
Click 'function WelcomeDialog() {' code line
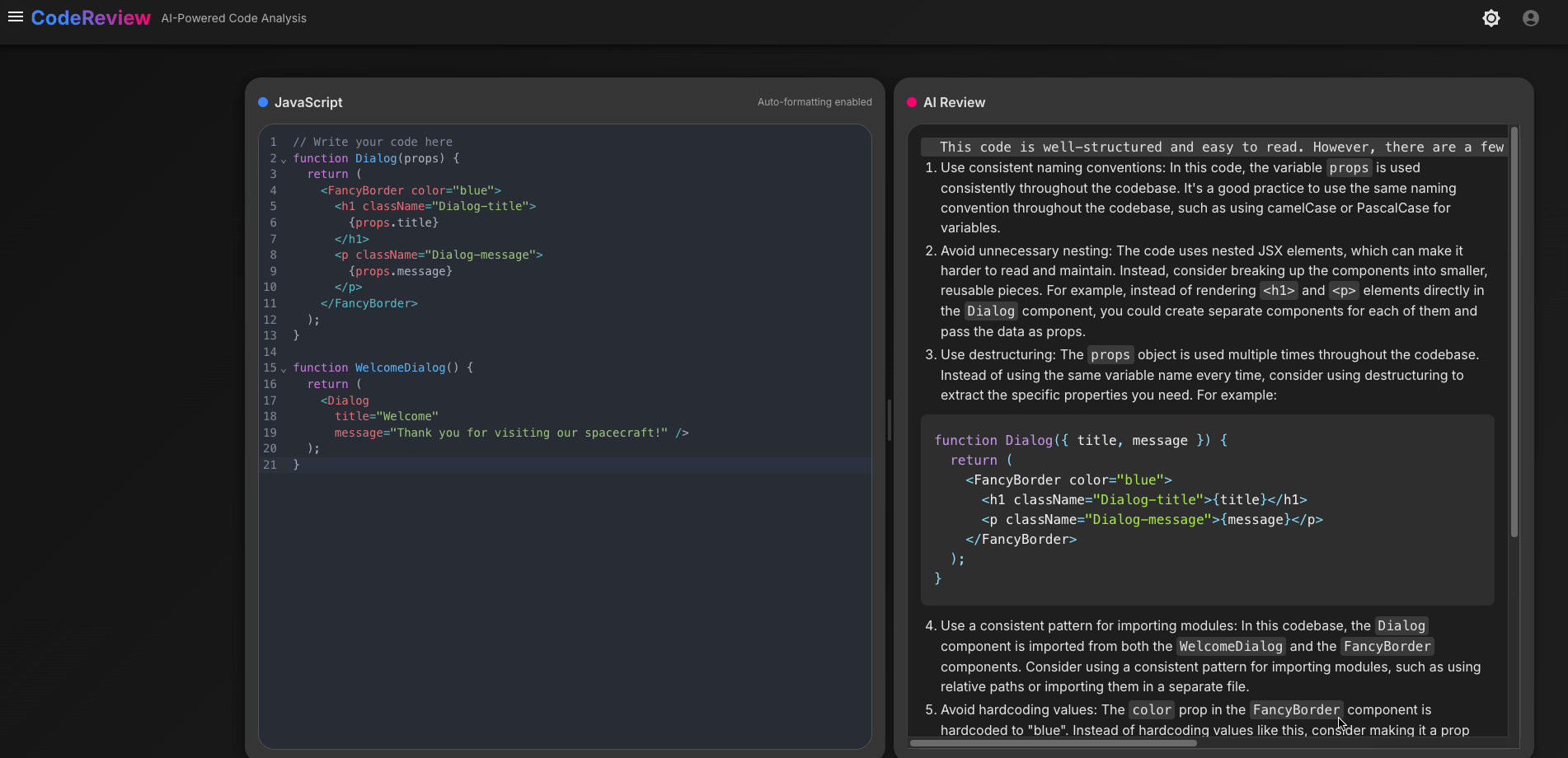tap(383, 367)
